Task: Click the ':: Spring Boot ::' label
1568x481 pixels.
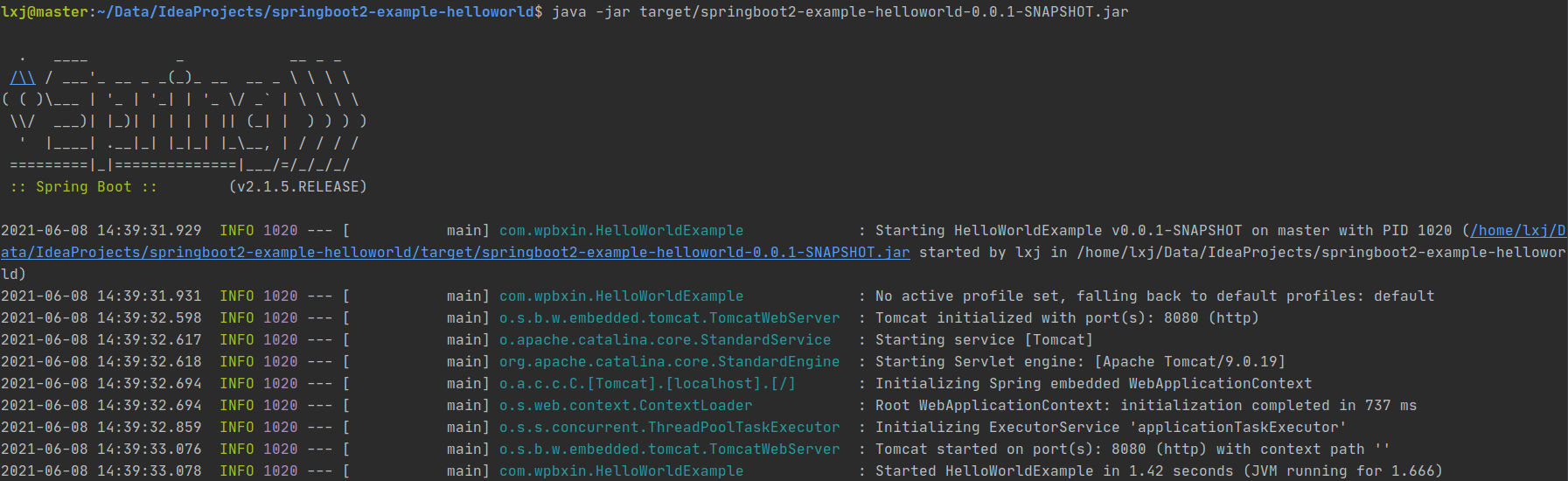Action: click(x=84, y=187)
